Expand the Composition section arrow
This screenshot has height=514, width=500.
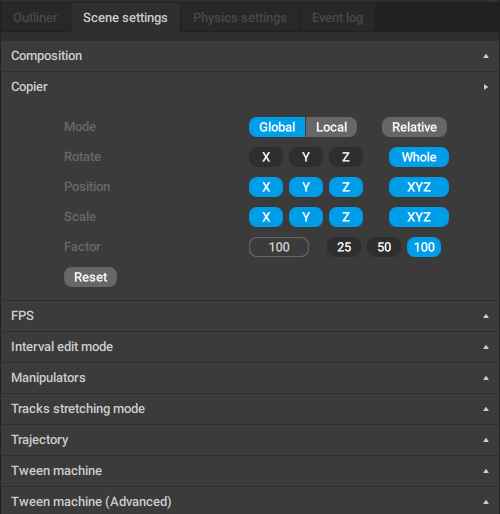click(486, 56)
